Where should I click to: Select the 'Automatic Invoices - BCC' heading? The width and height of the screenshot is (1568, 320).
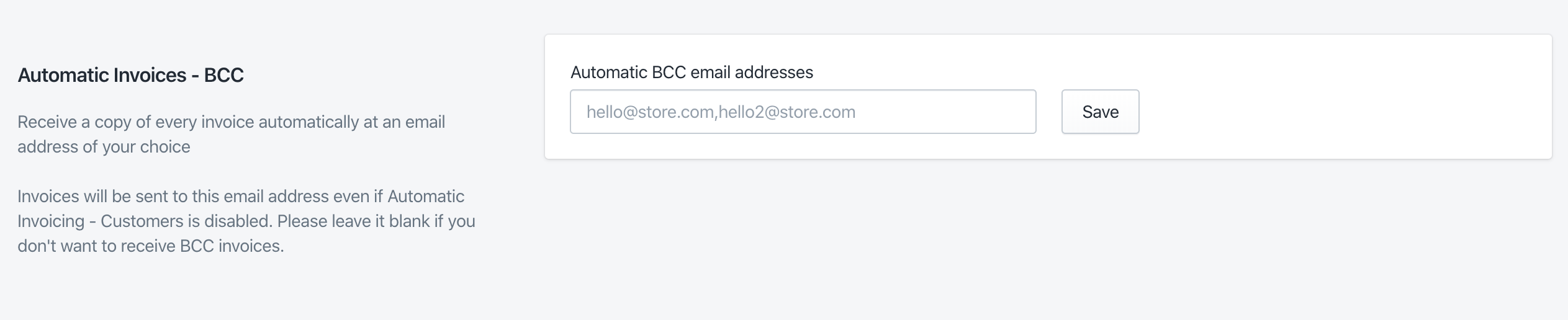(x=130, y=75)
